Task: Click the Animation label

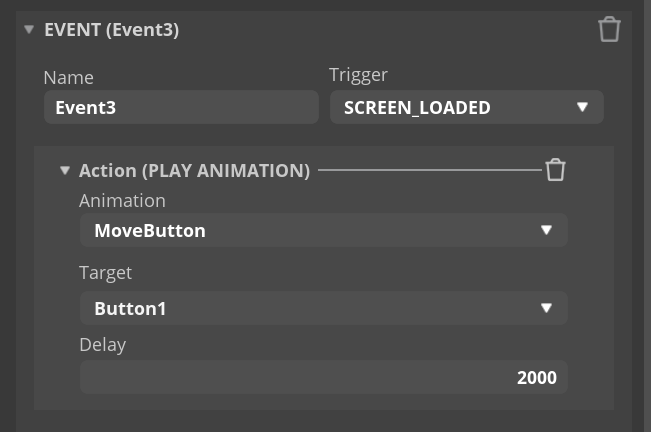Action: click(x=122, y=201)
